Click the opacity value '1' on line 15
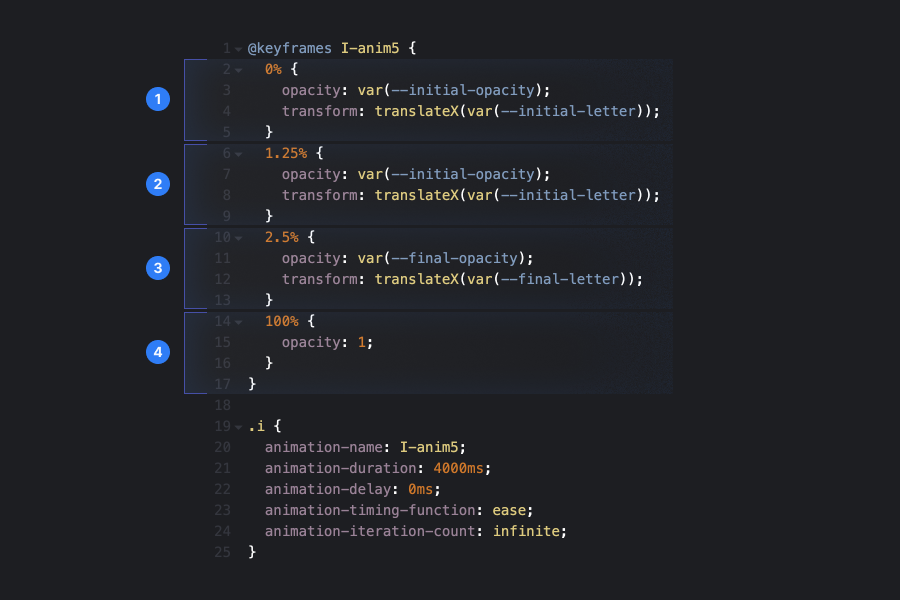 click(362, 342)
